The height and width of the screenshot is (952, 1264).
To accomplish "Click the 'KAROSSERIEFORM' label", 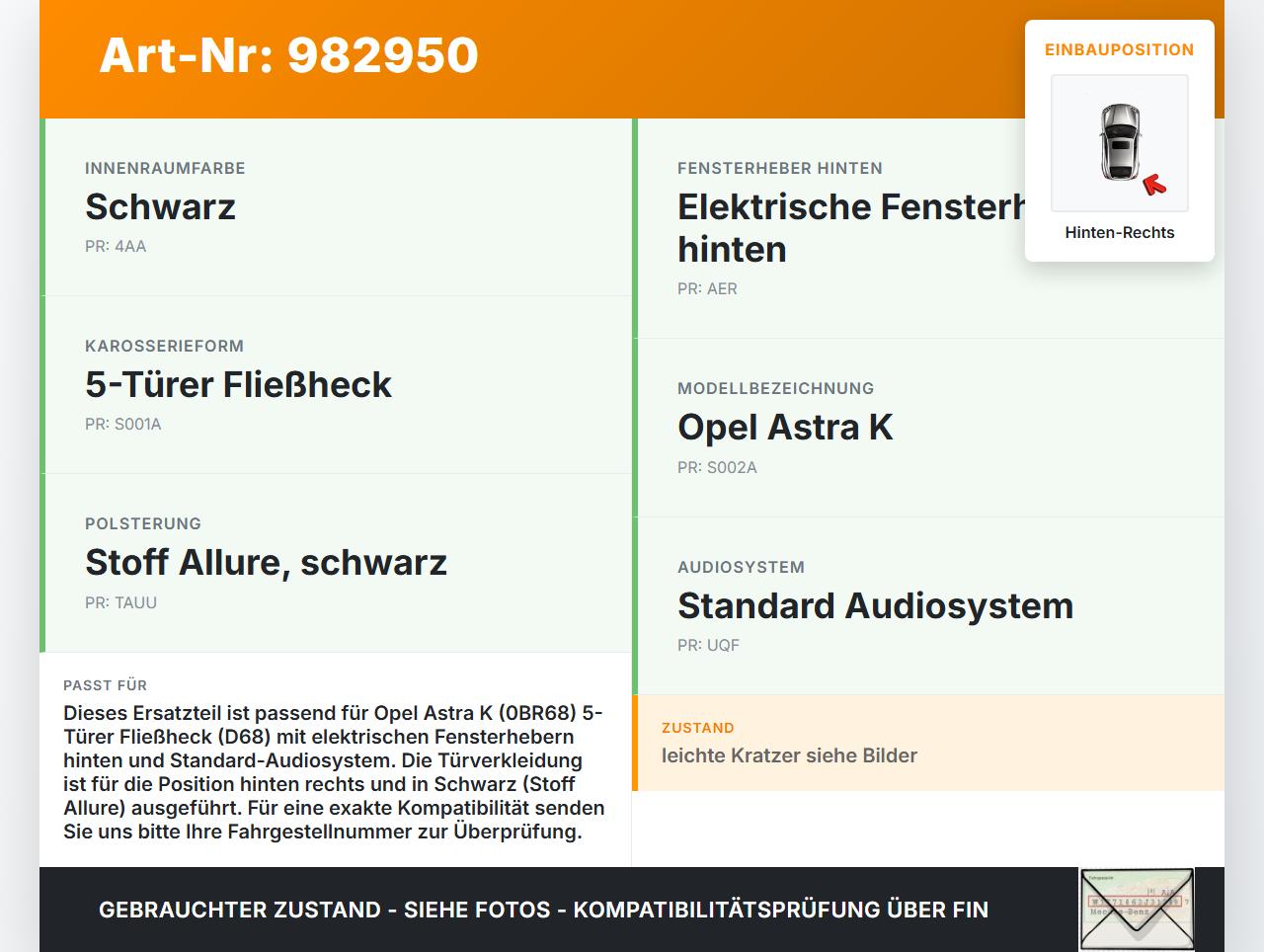I will coord(164,346).
